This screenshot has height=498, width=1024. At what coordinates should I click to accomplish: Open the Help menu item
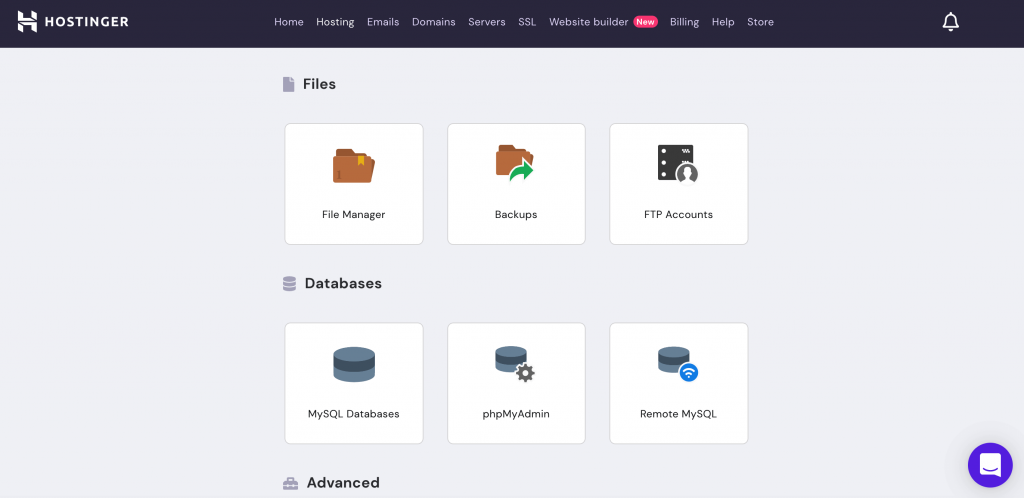click(x=723, y=22)
